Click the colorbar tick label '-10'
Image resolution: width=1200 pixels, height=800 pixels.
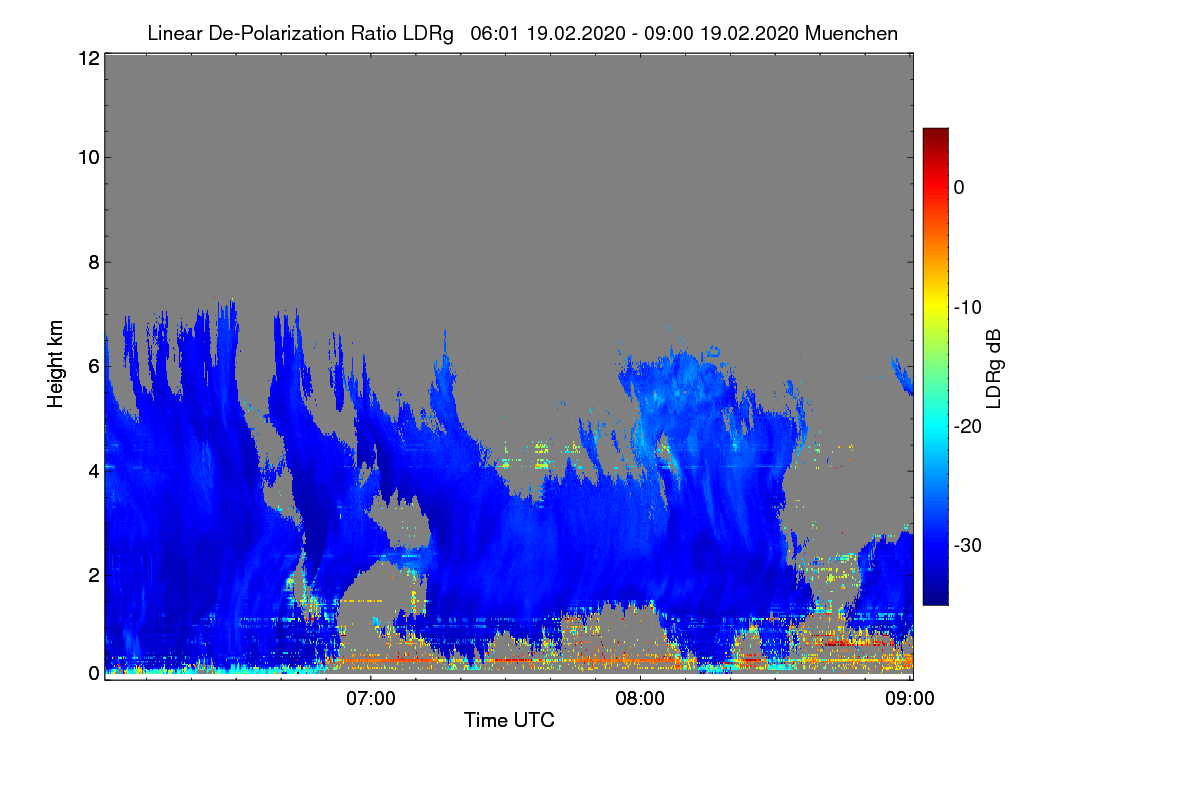point(968,307)
